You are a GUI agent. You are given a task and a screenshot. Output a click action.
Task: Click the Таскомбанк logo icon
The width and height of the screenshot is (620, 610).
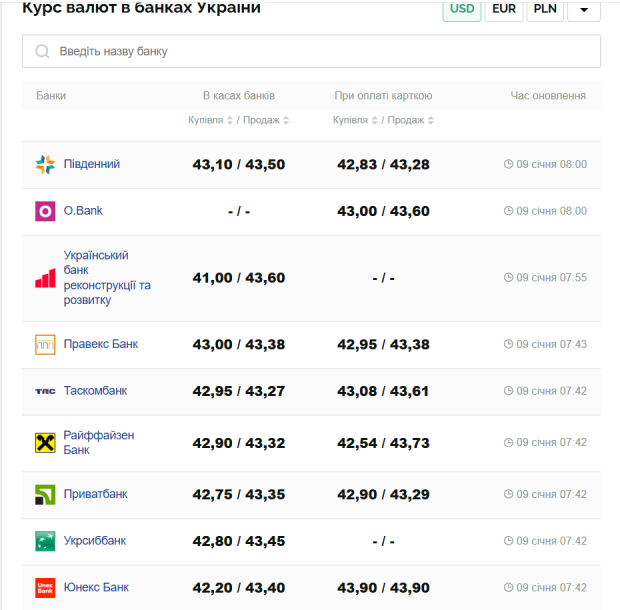click(x=45, y=391)
